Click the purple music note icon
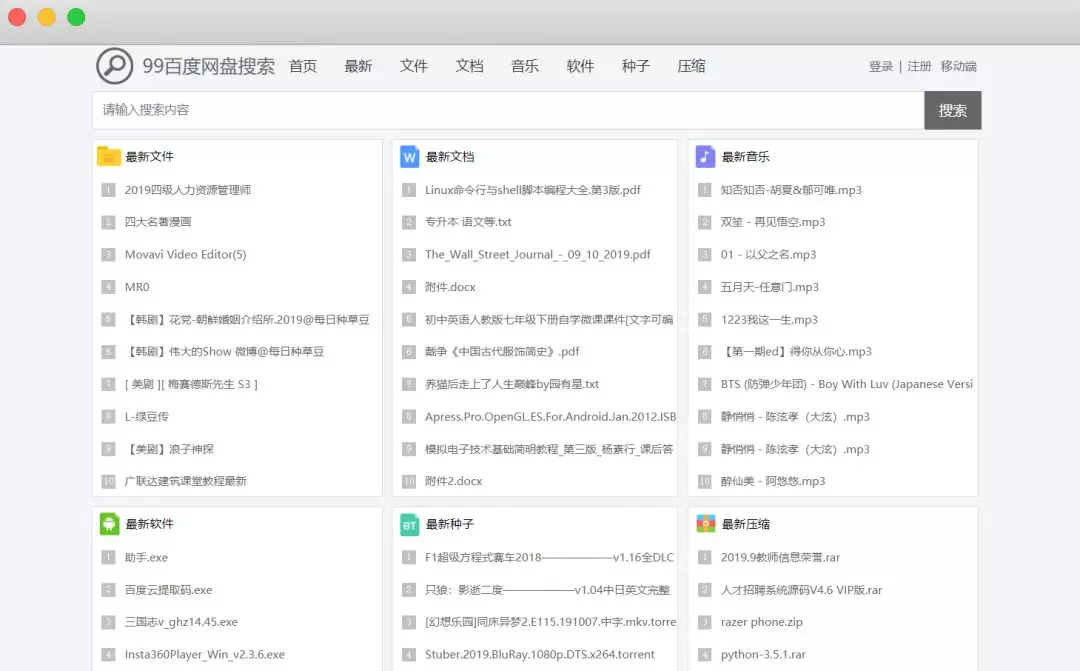 pyautogui.click(x=705, y=156)
